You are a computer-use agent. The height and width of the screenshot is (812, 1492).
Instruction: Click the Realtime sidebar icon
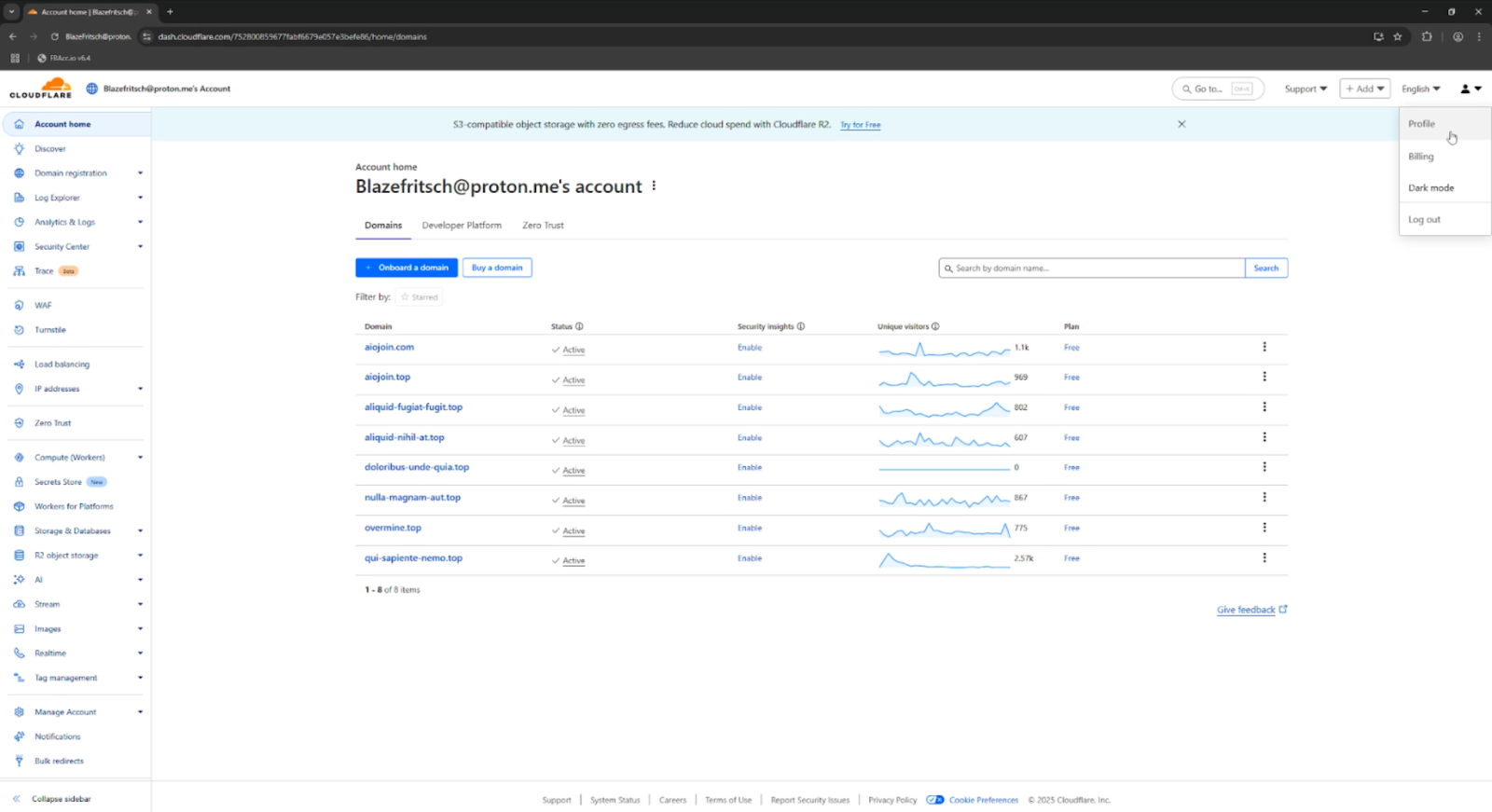19,654
